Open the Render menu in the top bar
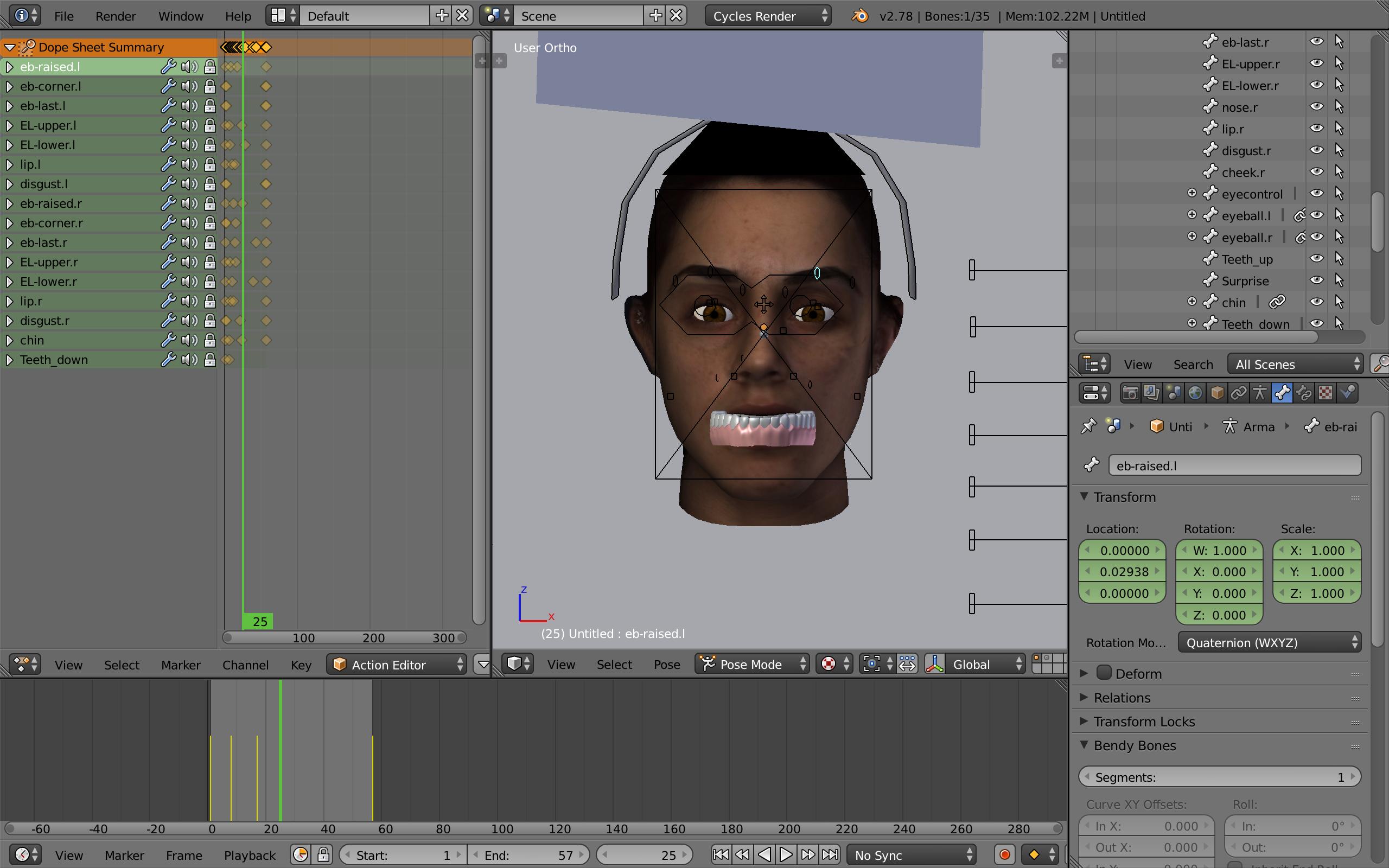1389x868 pixels. tap(116, 16)
